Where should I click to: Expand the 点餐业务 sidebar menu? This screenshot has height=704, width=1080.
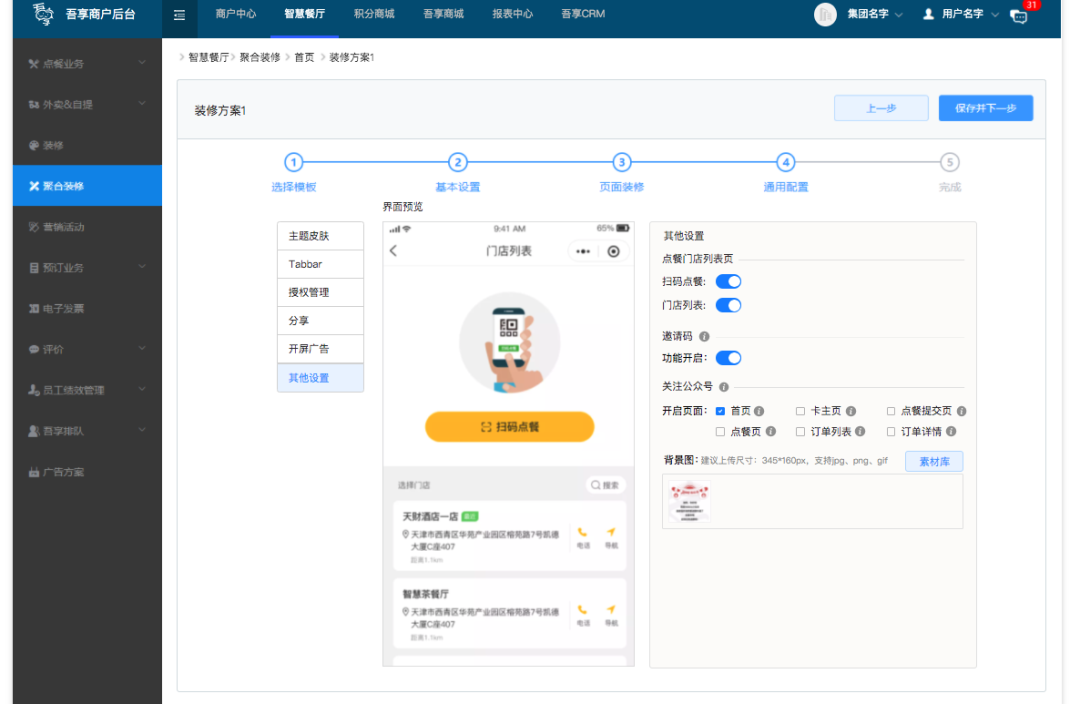pyautogui.click(x=87, y=63)
